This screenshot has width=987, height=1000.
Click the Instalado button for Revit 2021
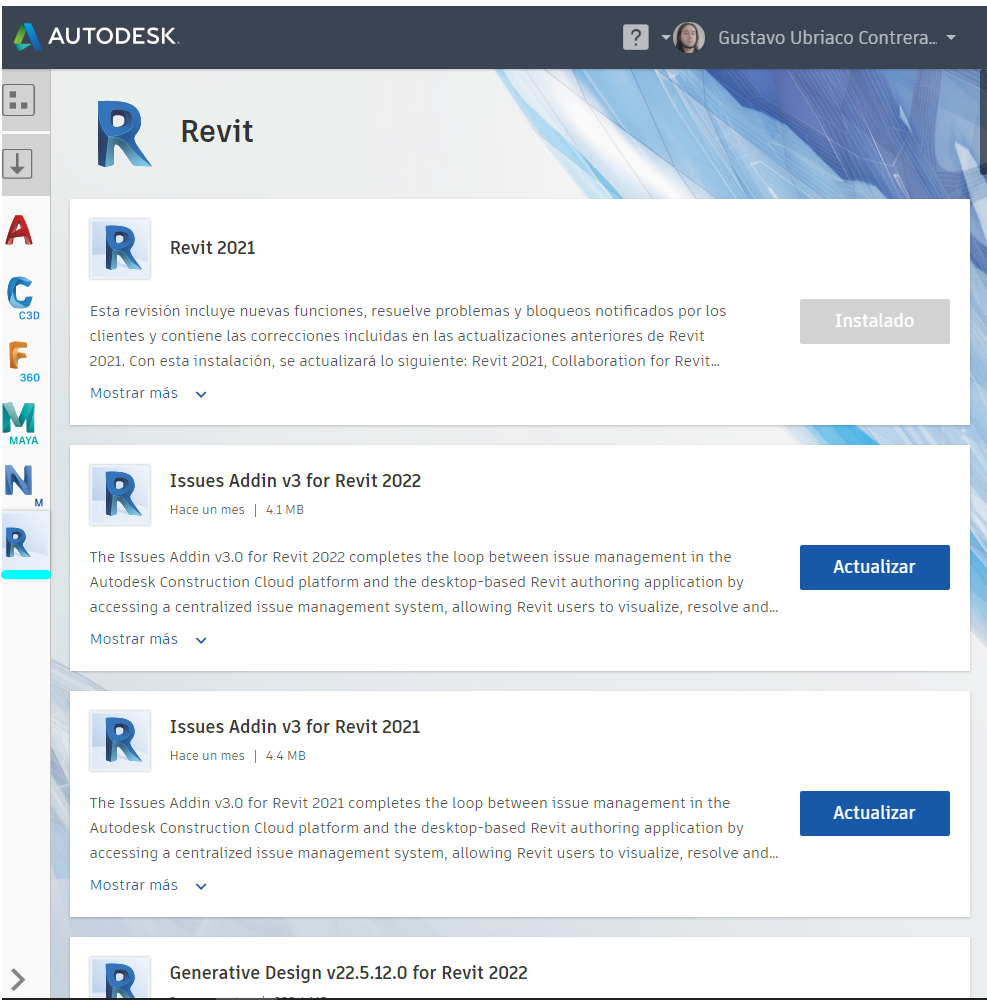[x=874, y=321]
